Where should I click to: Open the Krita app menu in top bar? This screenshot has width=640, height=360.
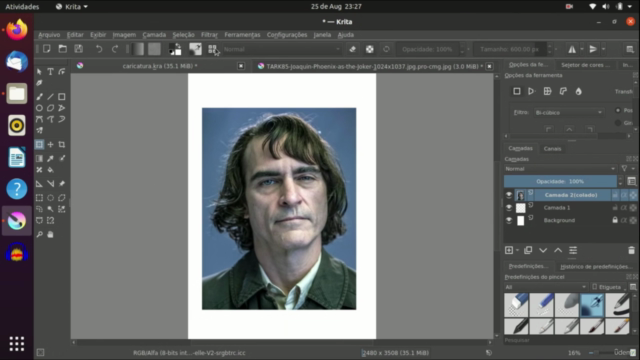coord(72,7)
